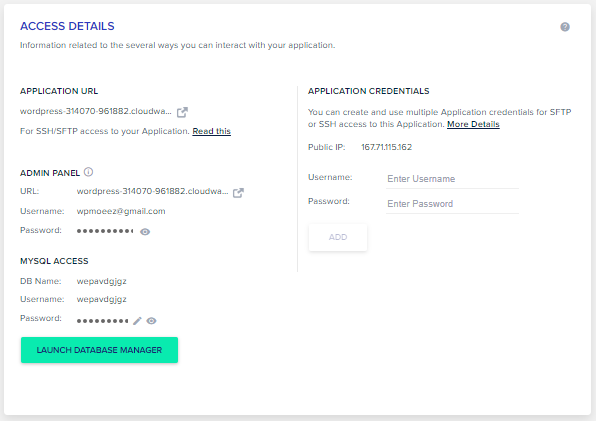The height and width of the screenshot is (421, 596).
Task: Reveal Admin Panel password with eye icon
Action: [x=145, y=232]
